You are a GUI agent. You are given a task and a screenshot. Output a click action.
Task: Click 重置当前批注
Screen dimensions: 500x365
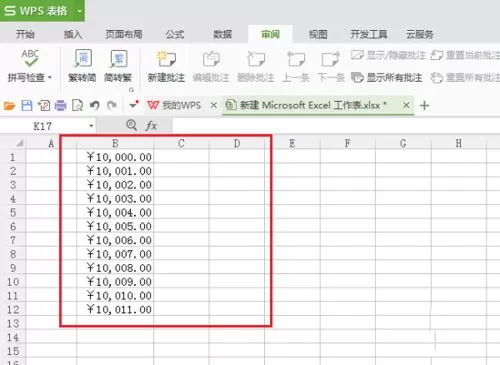pyautogui.click(x=465, y=55)
